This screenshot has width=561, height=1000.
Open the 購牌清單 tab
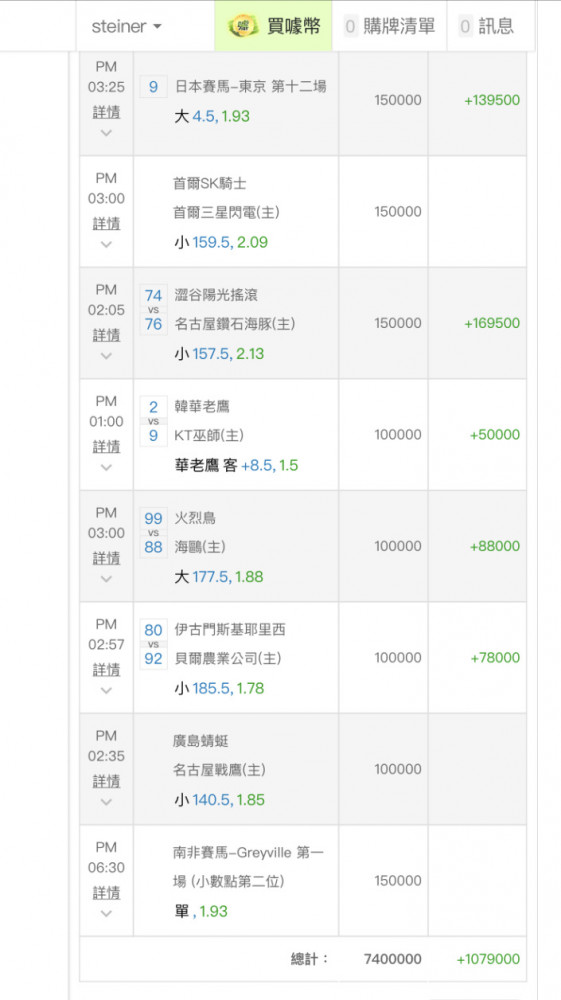390,26
